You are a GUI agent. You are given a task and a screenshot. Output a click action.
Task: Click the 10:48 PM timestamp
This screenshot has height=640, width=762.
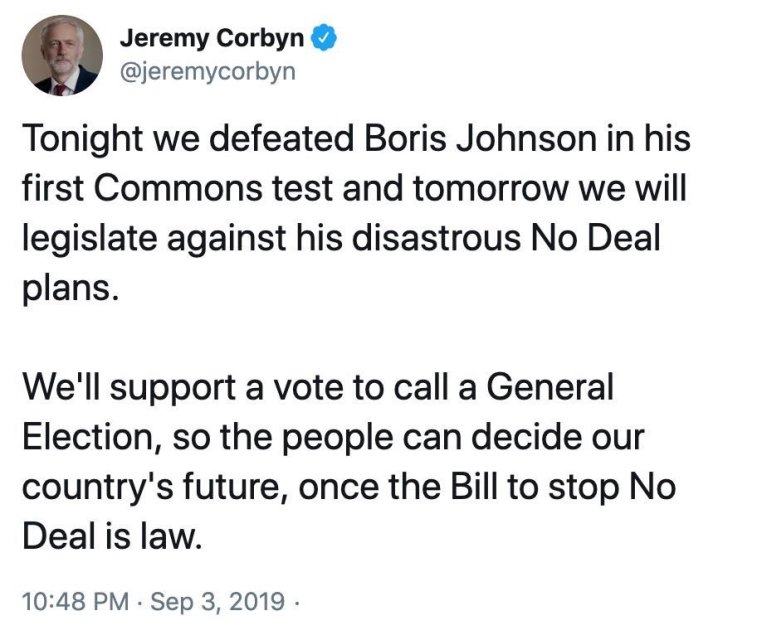coord(75,603)
